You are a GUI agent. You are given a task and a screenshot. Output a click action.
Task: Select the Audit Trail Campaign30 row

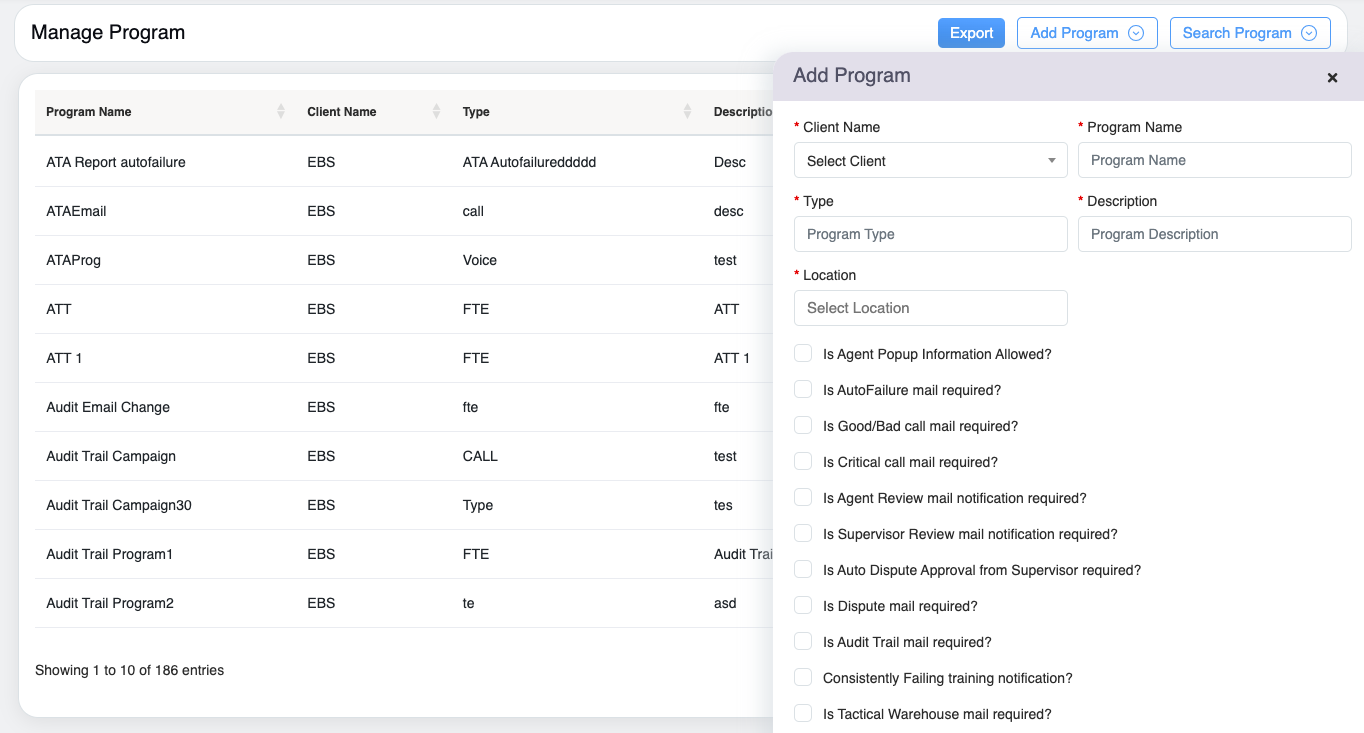coord(119,505)
